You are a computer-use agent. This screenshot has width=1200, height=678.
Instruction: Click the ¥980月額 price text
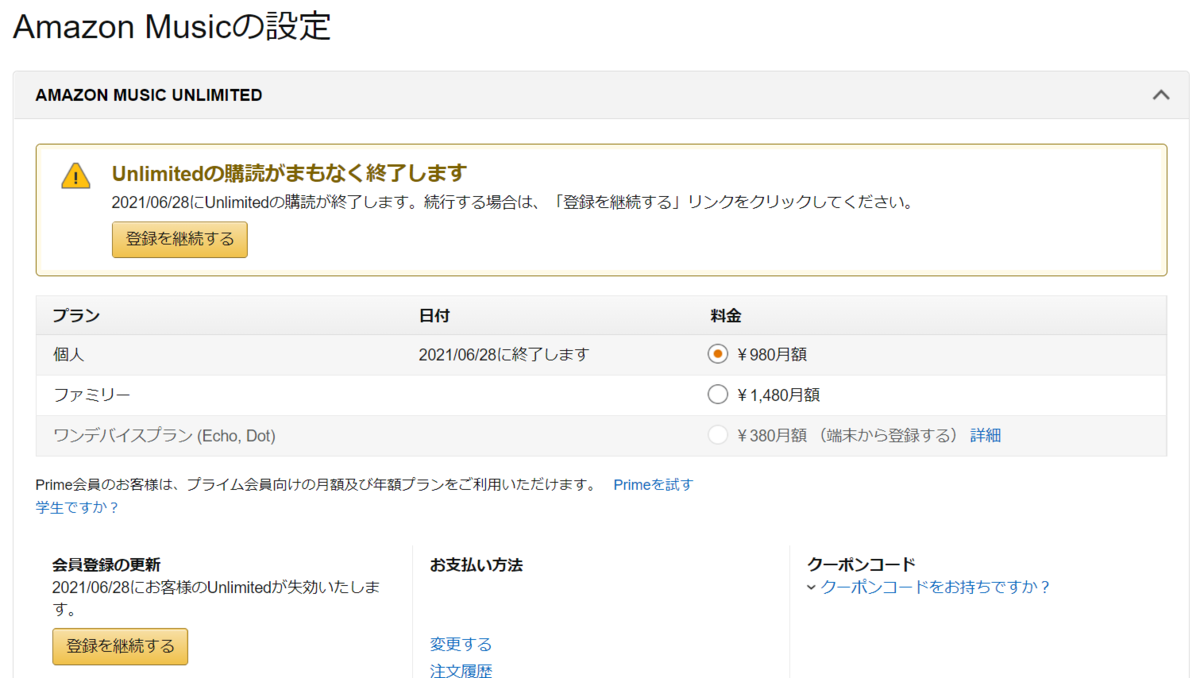pyautogui.click(x=770, y=355)
